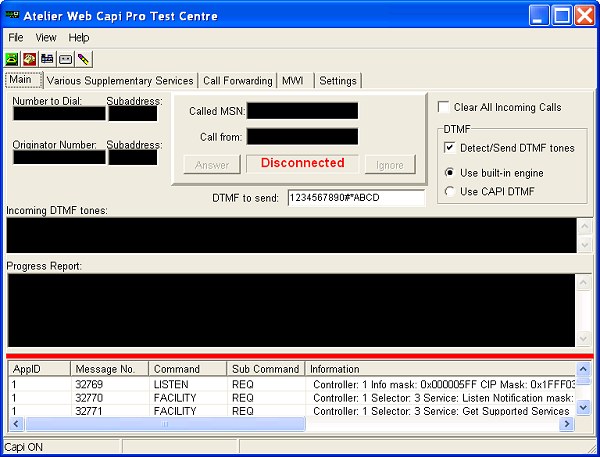The image size is (600, 457).
Task: Toggle Detect/Send DTMF tones checkbox
Action: click(x=450, y=148)
